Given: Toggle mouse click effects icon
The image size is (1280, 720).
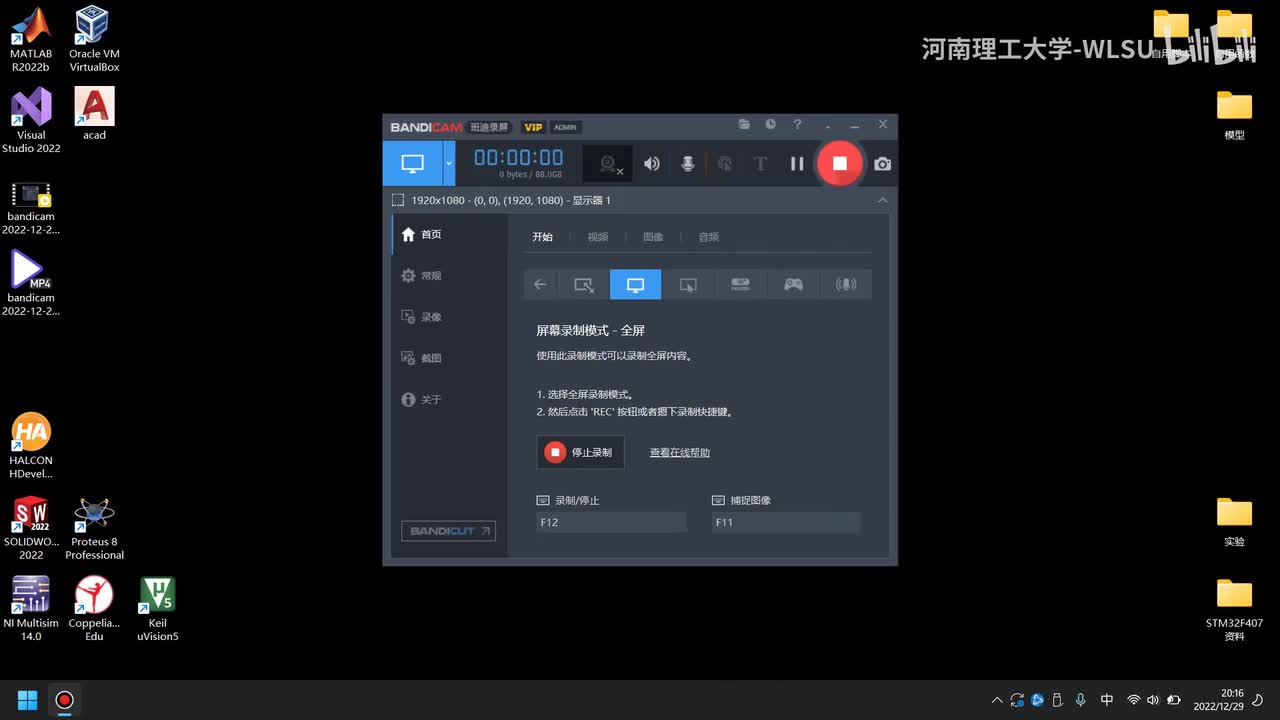Looking at the screenshot, I should tap(725, 164).
